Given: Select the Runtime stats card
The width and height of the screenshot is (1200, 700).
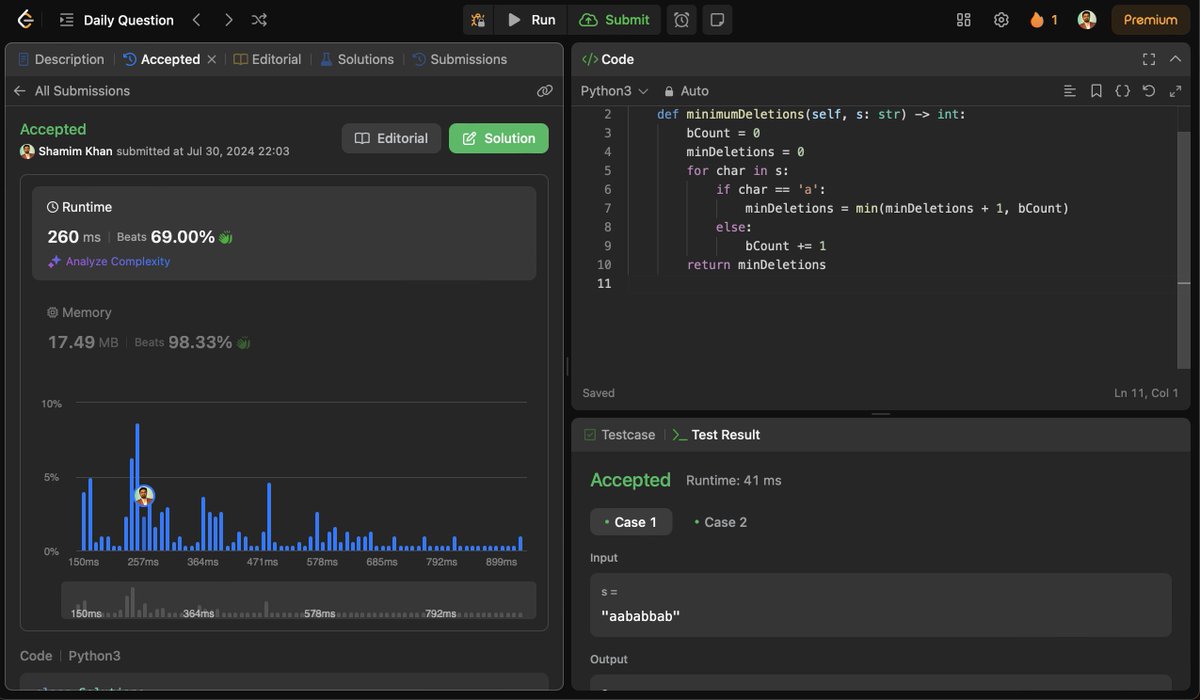Looking at the screenshot, I should (284, 233).
